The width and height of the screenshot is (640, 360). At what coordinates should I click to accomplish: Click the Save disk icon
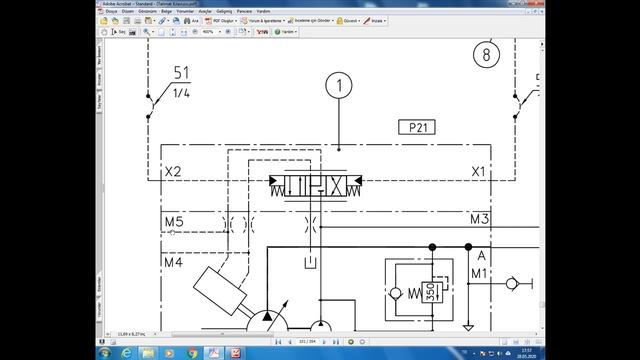[x=127, y=21]
